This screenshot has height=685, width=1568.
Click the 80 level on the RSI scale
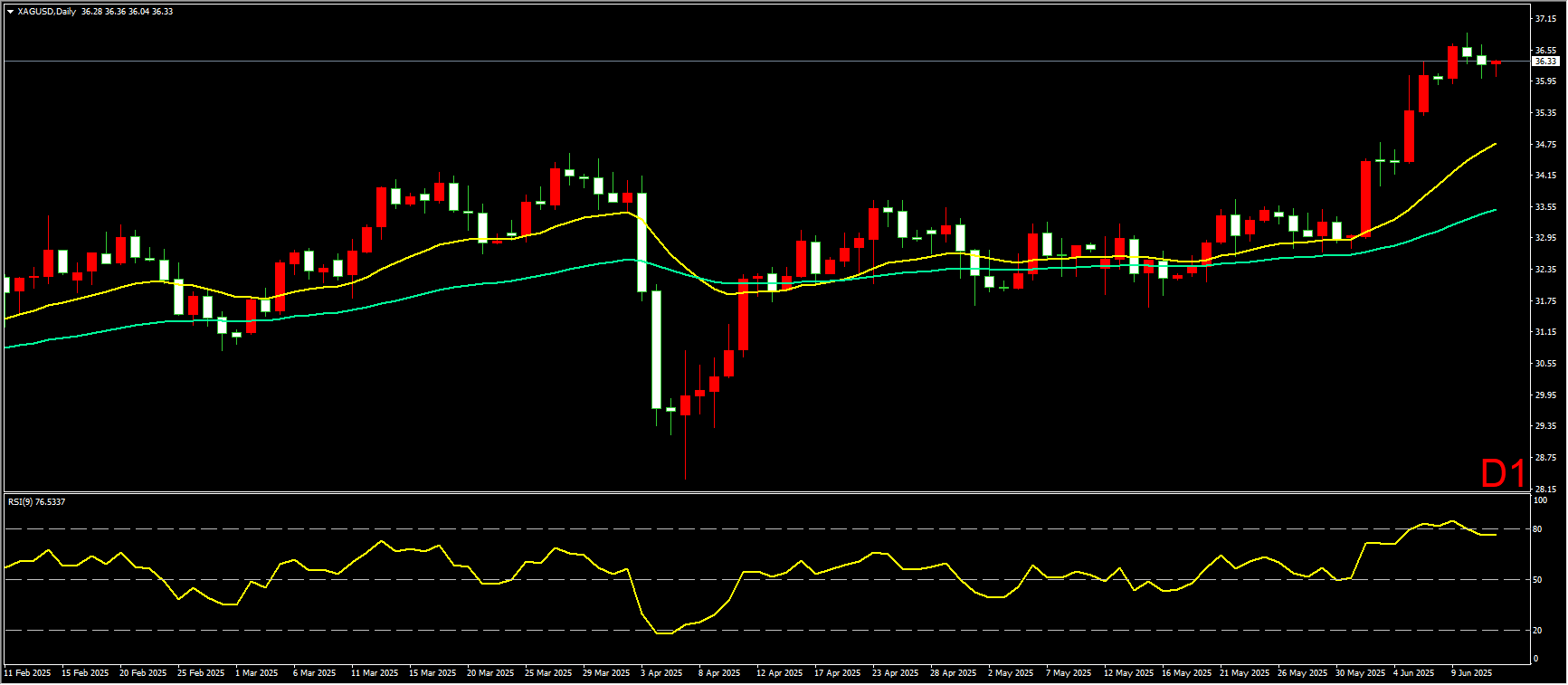click(1537, 528)
